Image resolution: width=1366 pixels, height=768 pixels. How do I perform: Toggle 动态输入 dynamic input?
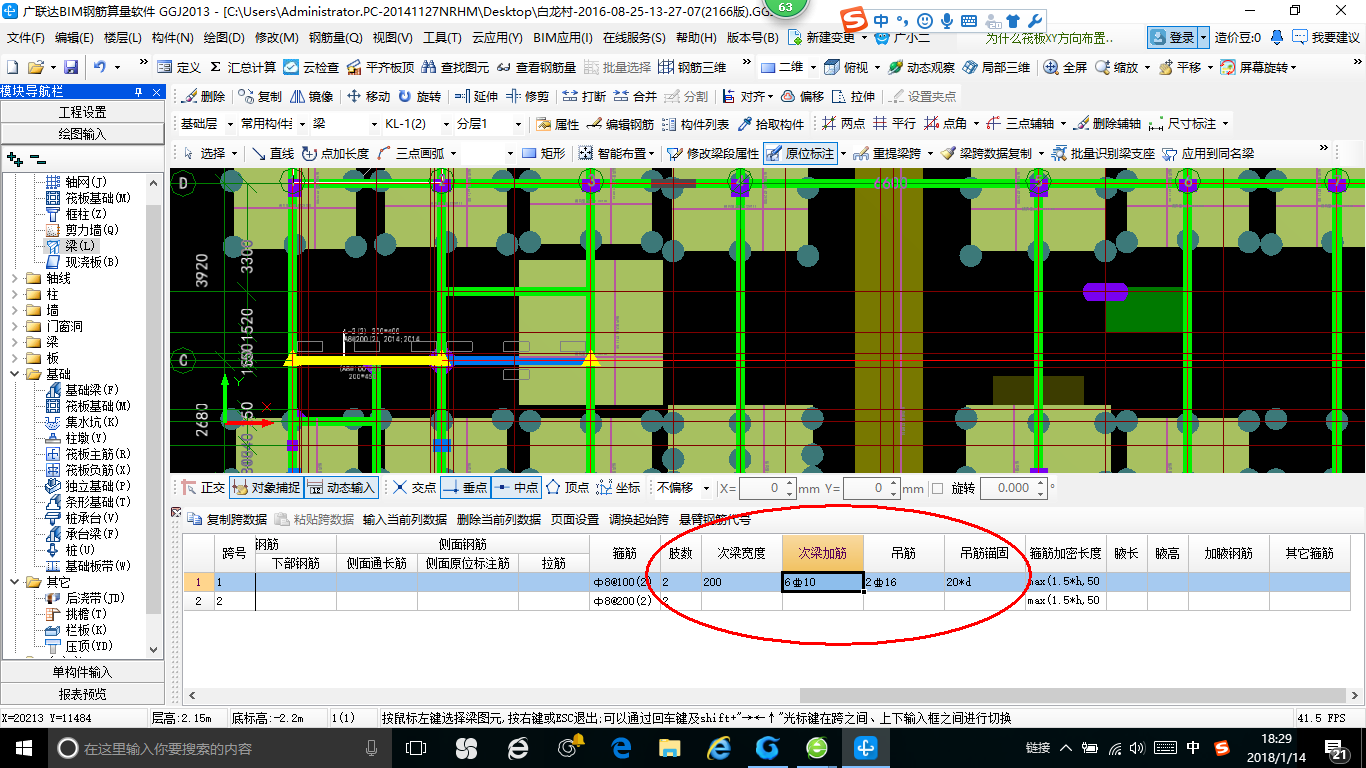pos(342,488)
